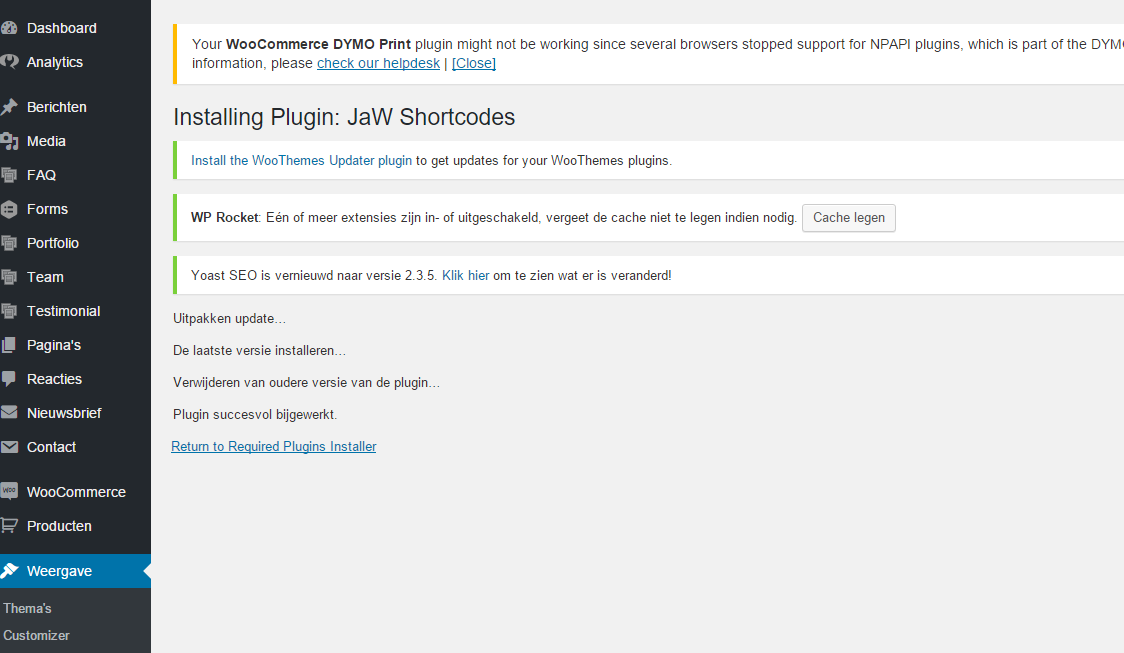This screenshot has width=1124, height=653.
Task: Click the Nieuwsbrief envelope icon
Action: (9, 413)
